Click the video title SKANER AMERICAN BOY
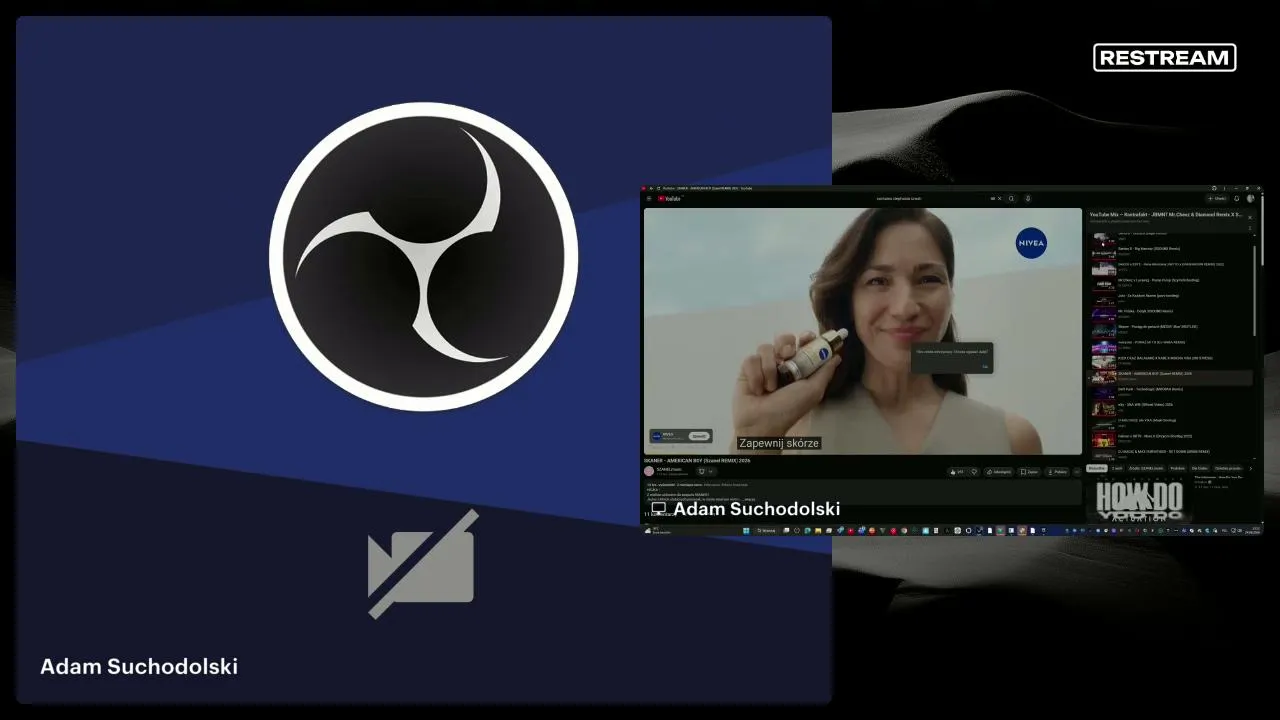The width and height of the screenshot is (1280, 720). click(697, 461)
